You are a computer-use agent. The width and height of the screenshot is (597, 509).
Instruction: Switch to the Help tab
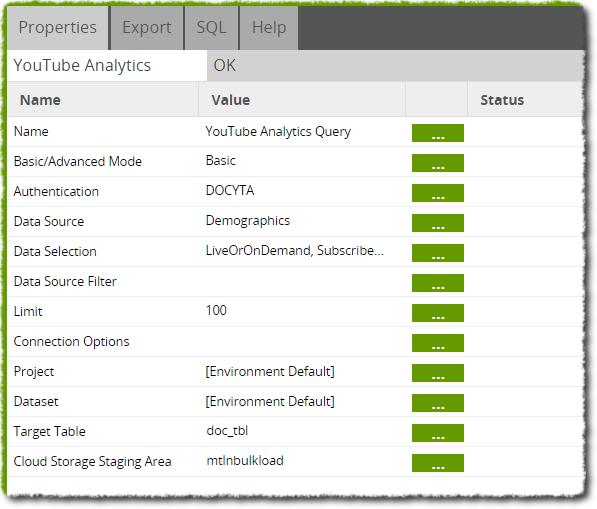[x=269, y=28]
